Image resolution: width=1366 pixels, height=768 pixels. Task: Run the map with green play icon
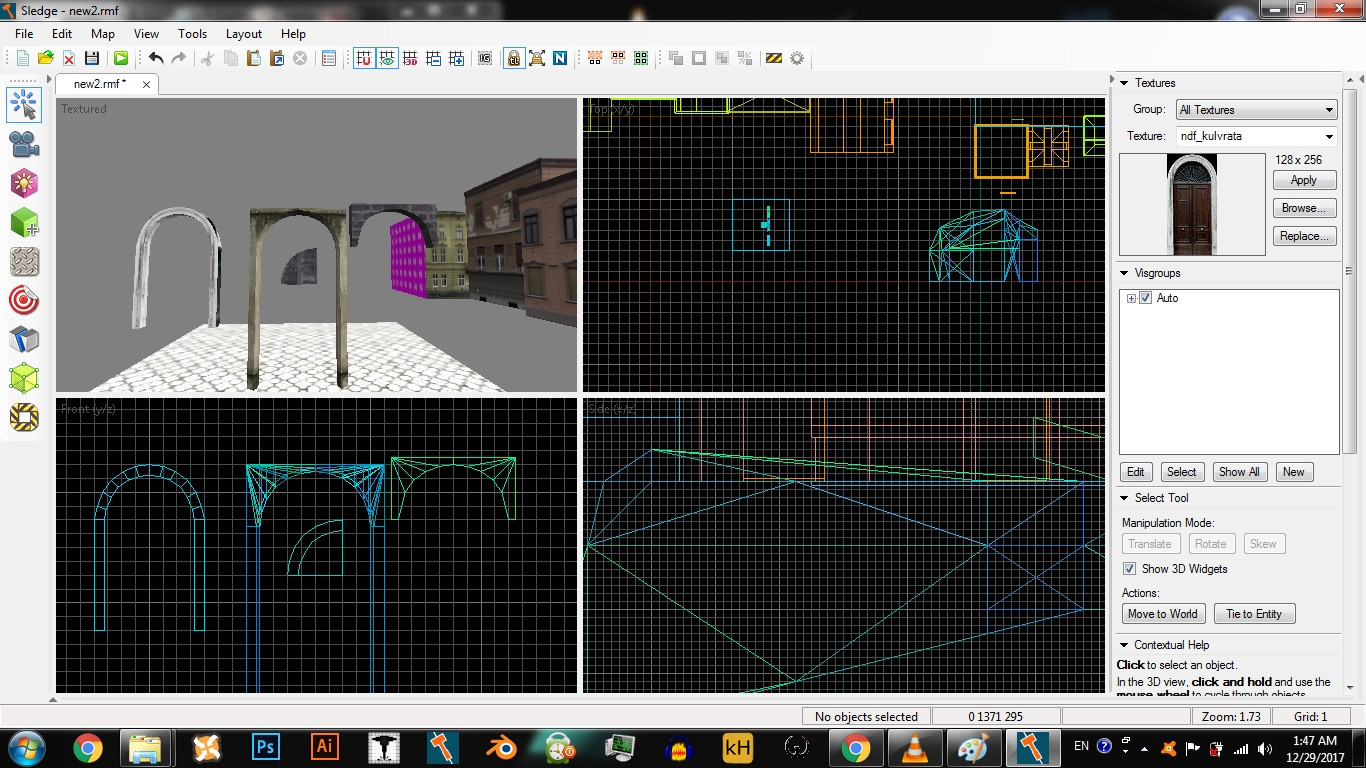tap(121, 59)
